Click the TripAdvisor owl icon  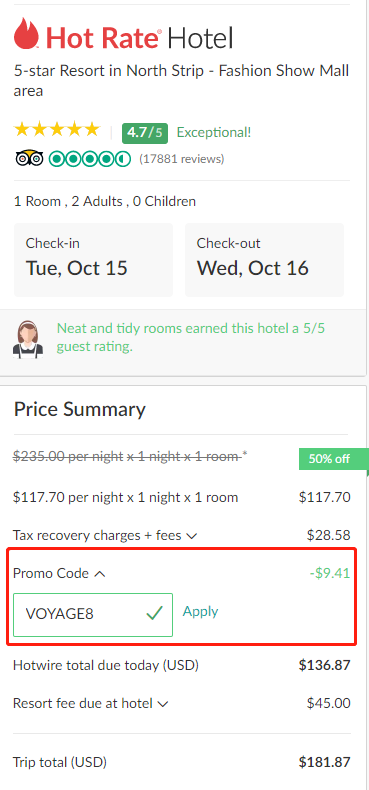(29, 159)
